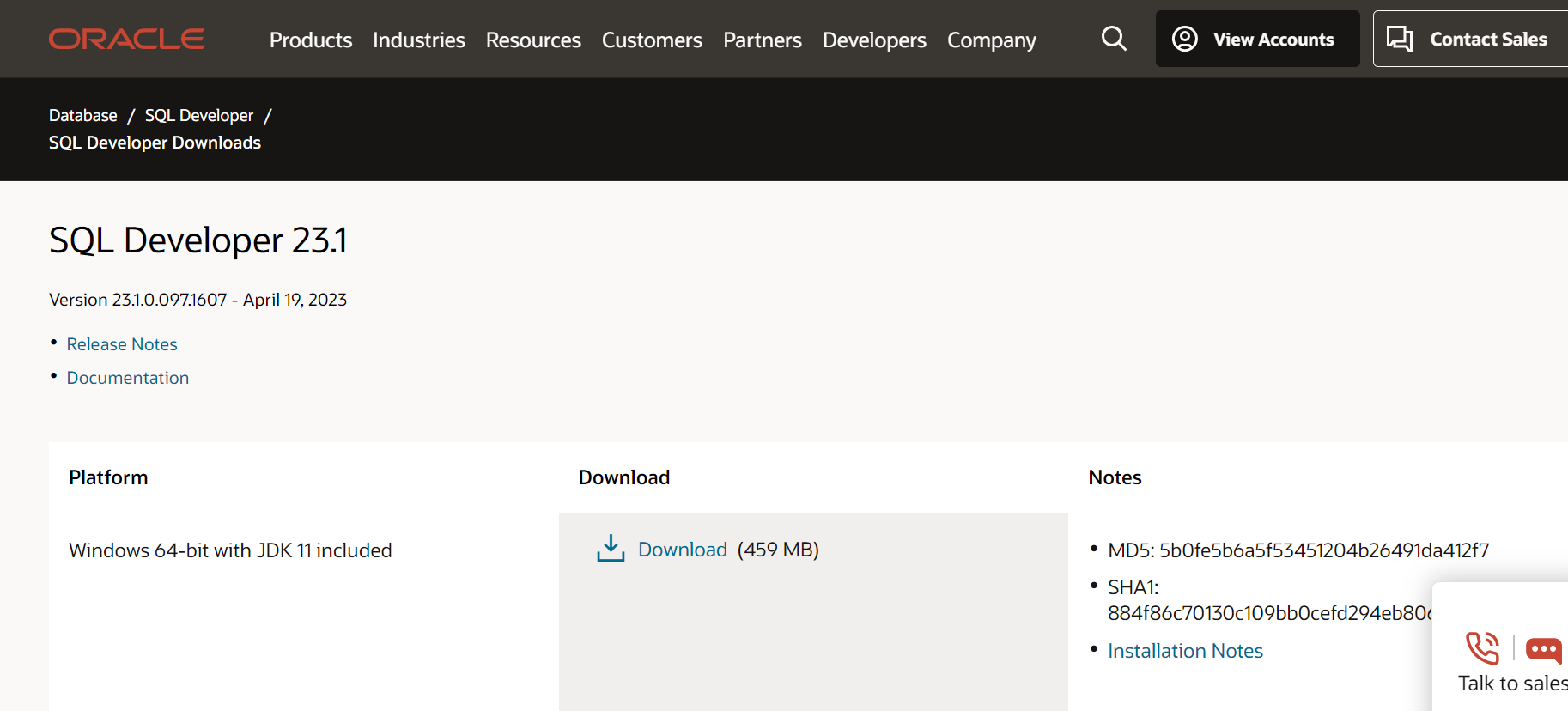This screenshot has width=1568, height=711.
Task: Click the SHA1 checksum value
Action: 1270,613
